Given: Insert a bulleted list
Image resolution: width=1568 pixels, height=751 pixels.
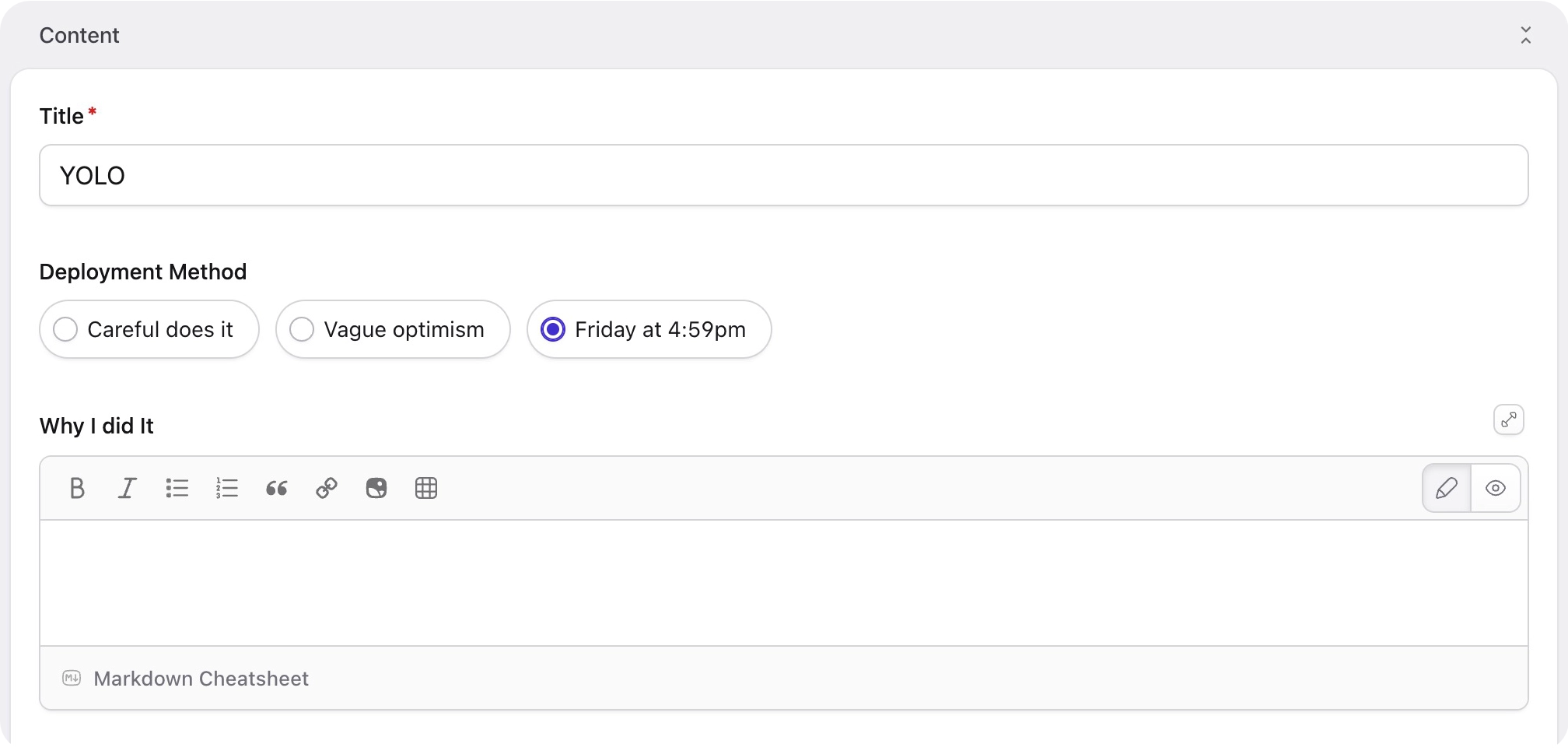Looking at the screenshot, I should pyautogui.click(x=177, y=488).
